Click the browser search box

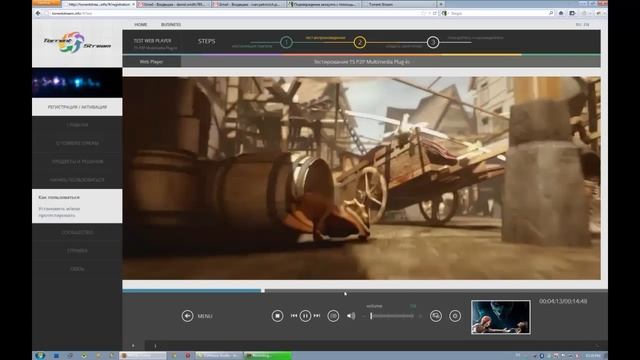pos(496,13)
